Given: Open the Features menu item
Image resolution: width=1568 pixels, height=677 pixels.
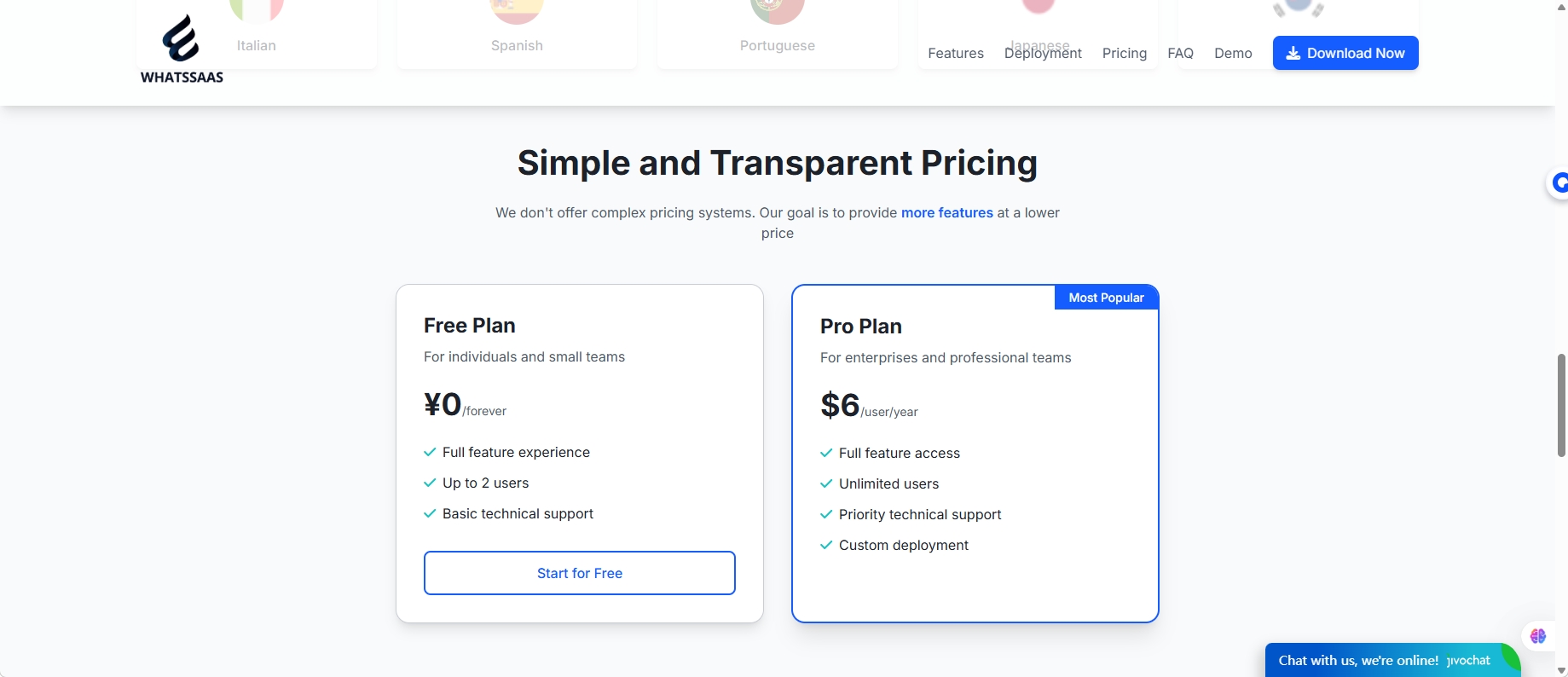Looking at the screenshot, I should (x=956, y=53).
